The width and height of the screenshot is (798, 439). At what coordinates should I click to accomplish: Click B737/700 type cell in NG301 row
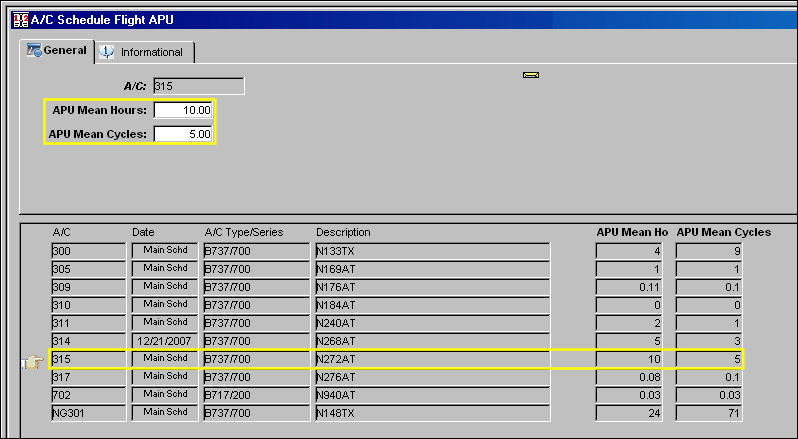[256, 413]
